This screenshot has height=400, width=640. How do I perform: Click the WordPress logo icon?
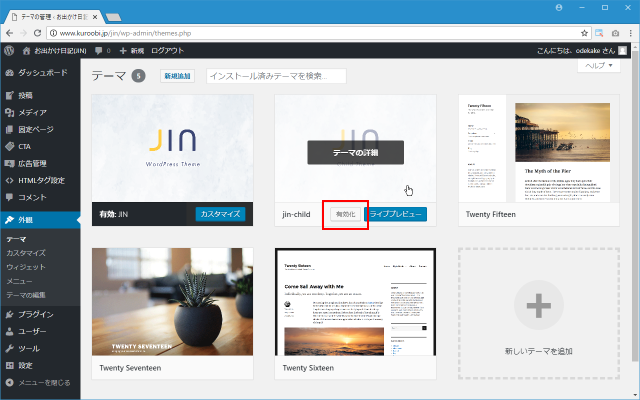click(x=9, y=51)
